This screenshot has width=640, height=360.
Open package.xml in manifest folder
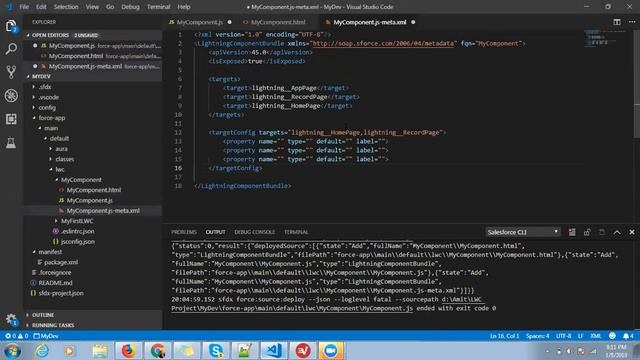[x=93, y=262]
